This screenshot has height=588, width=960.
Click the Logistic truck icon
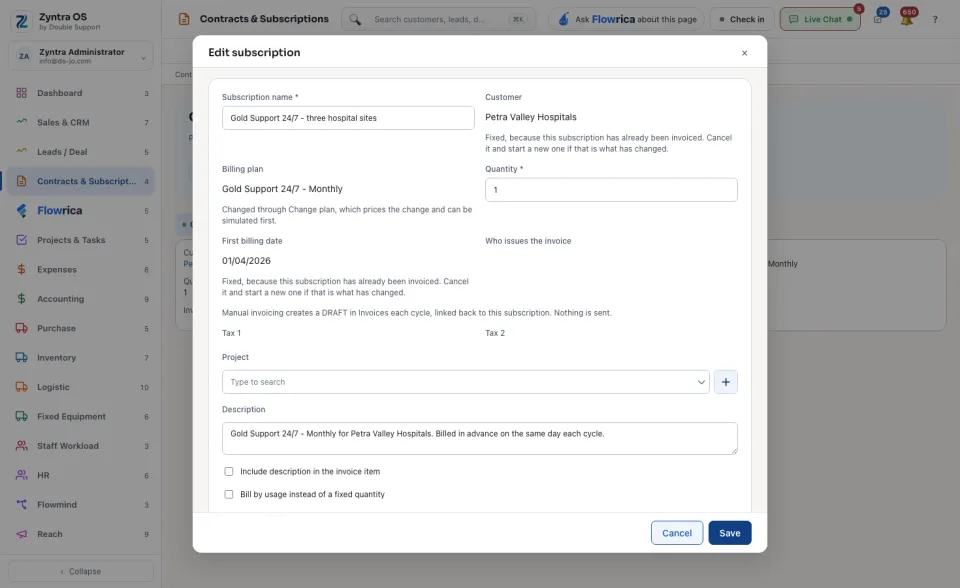(x=21, y=387)
